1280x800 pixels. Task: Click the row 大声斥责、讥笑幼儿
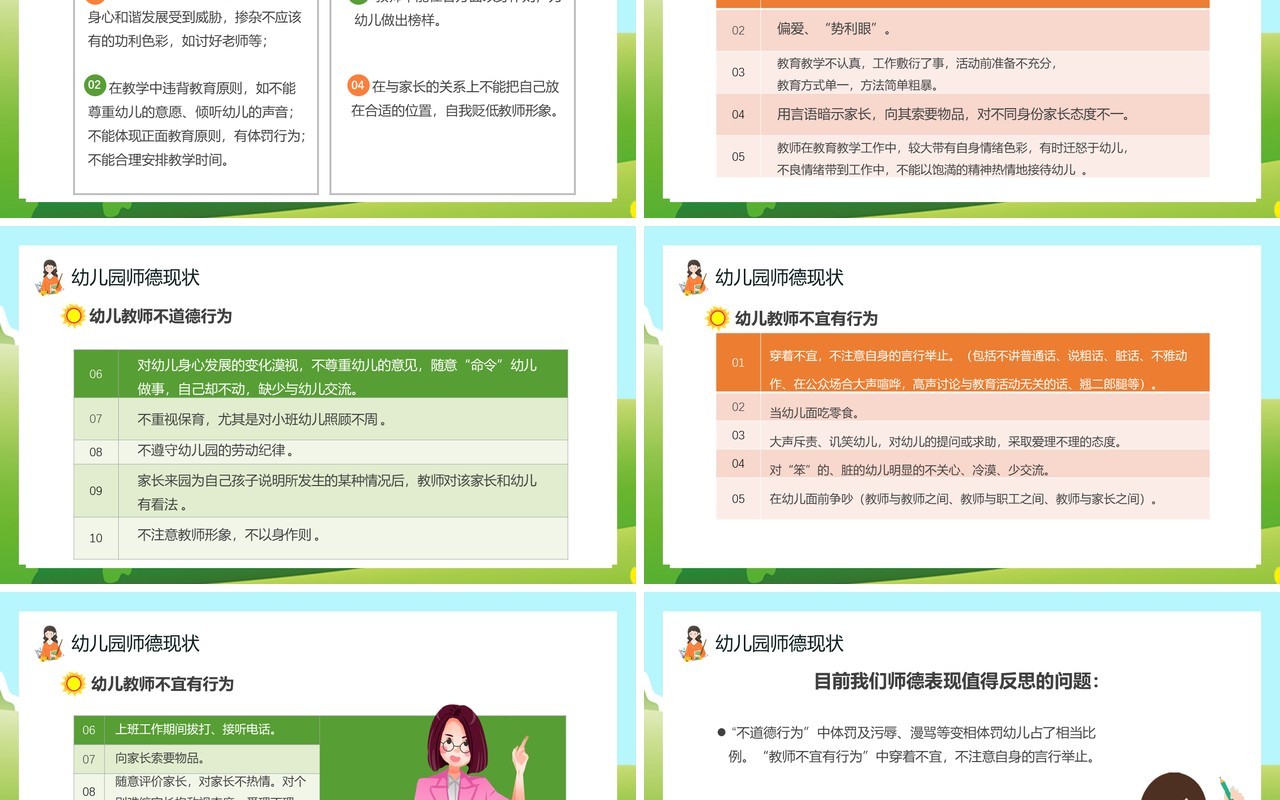[963, 435]
